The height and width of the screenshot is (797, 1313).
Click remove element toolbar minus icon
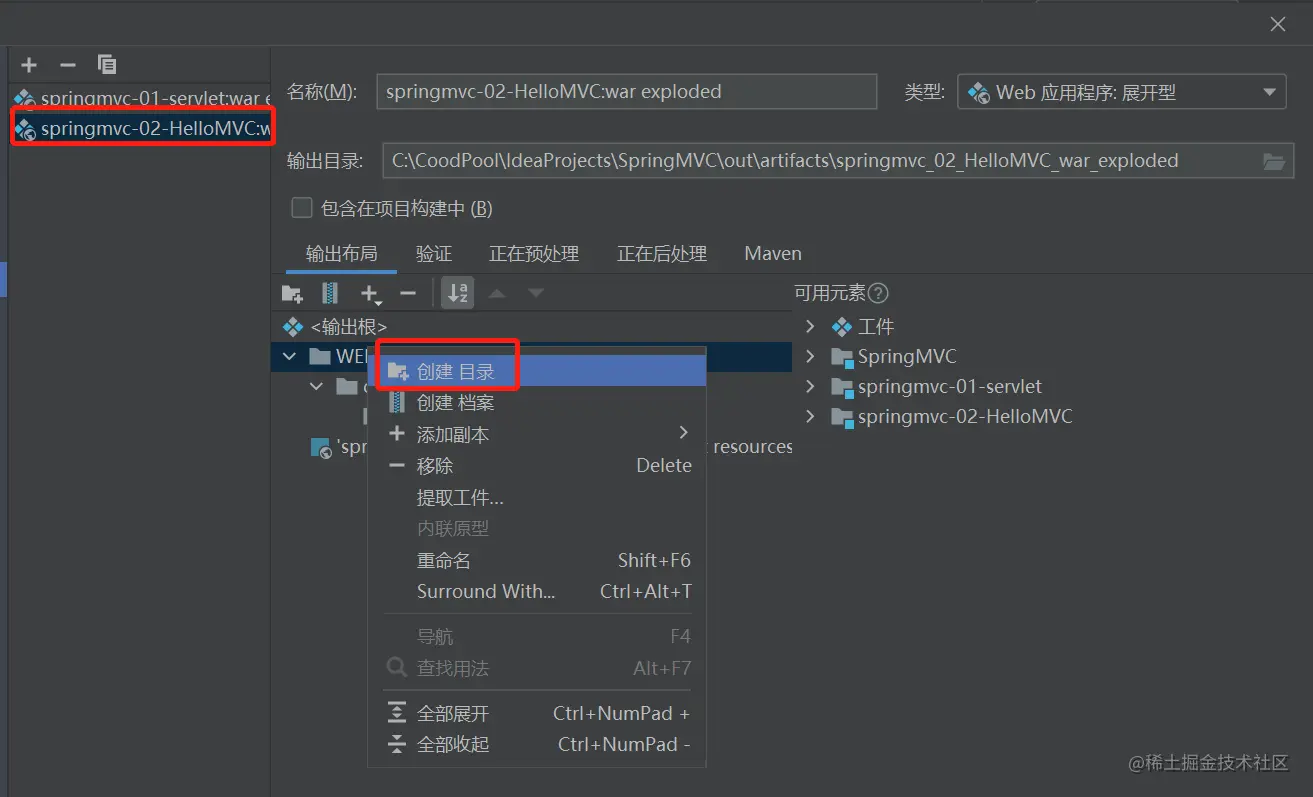[407, 293]
